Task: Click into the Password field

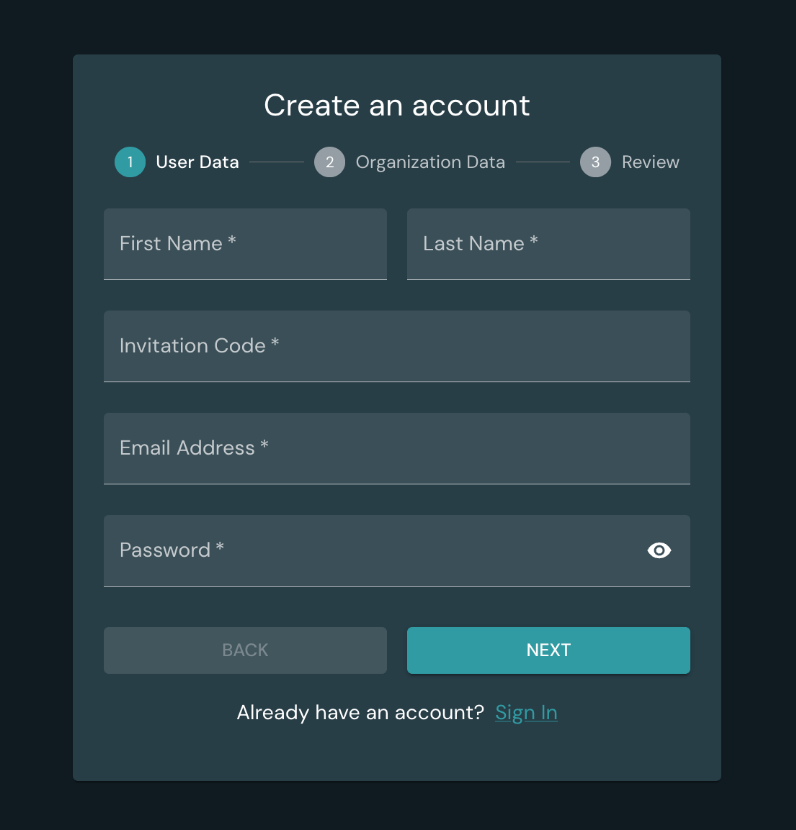Action: point(370,550)
